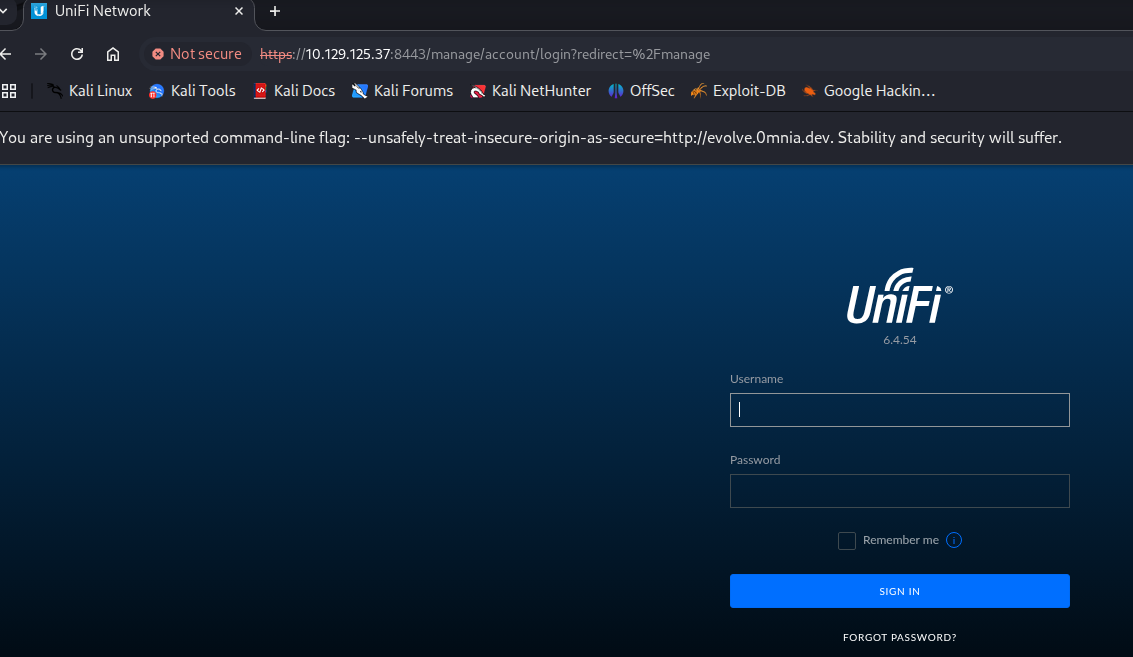
Task: Go to the browser home page icon
Action: click(x=113, y=54)
